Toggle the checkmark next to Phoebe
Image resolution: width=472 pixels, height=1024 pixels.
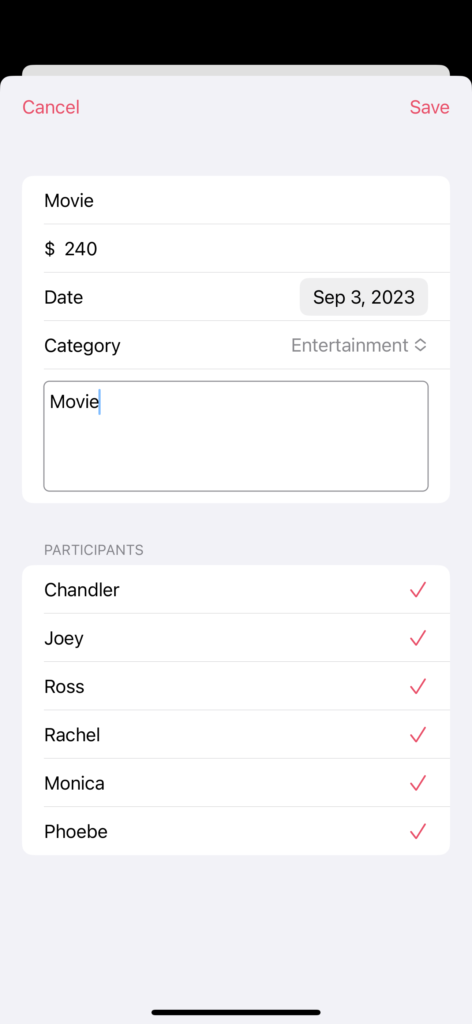point(418,831)
